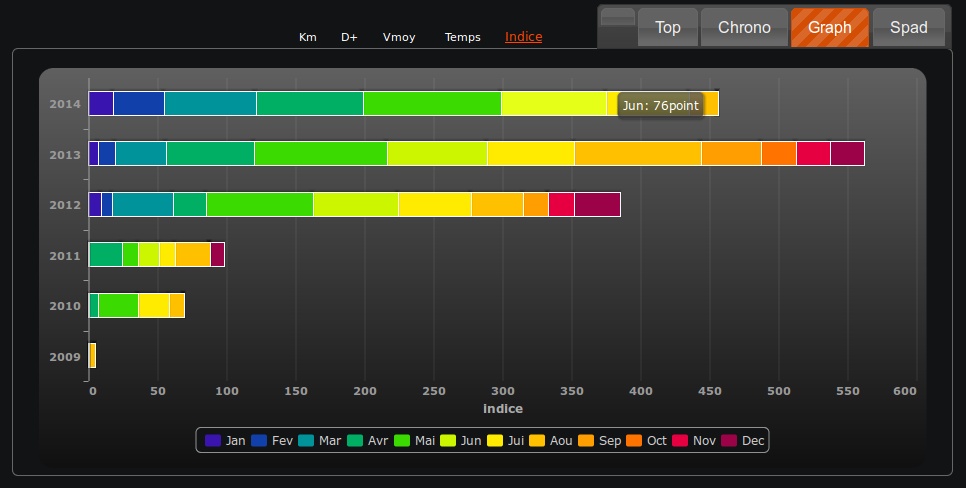966x488 pixels.
Task: Toggle the Mar series in legend
Action: [319, 441]
